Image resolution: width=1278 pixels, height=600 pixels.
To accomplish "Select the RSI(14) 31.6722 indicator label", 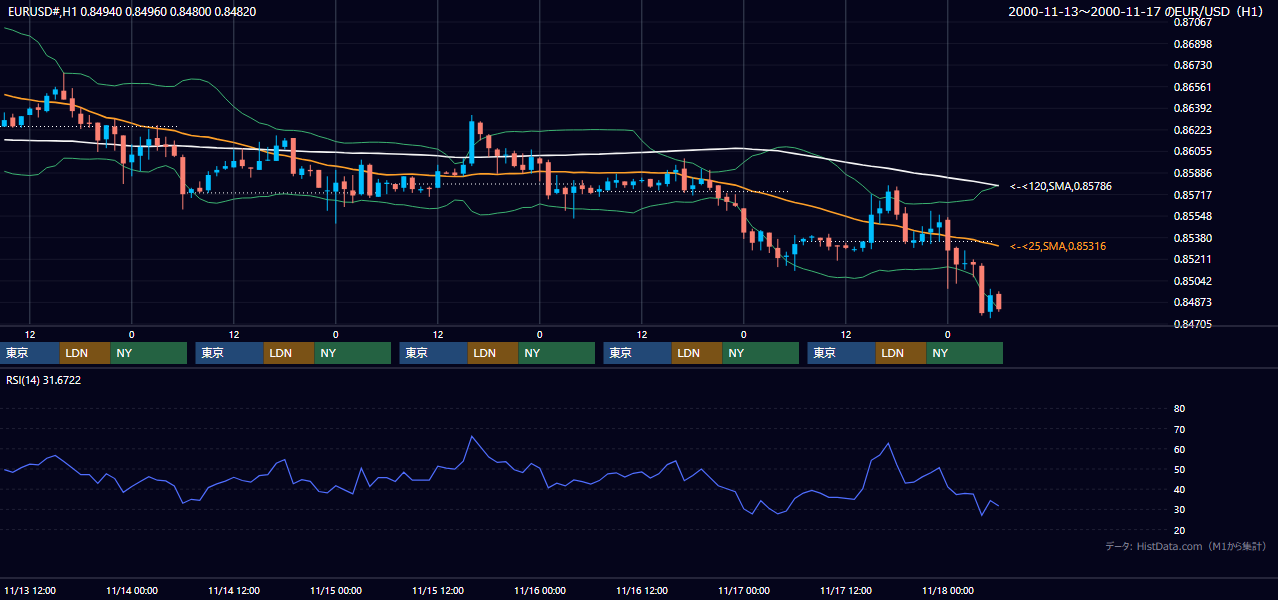I will [44, 380].
